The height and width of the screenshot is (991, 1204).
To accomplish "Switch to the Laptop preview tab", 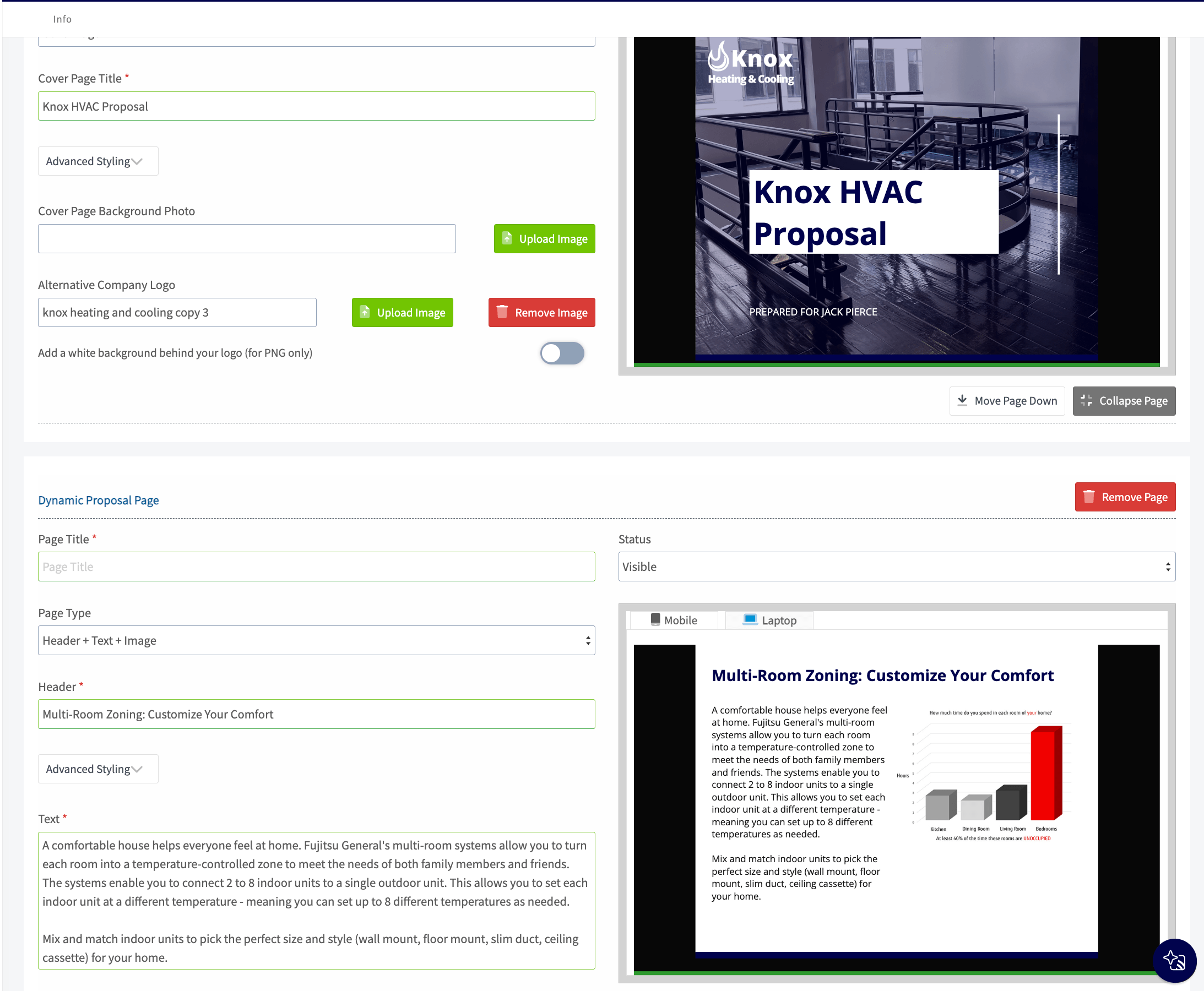I will point(769,620).
